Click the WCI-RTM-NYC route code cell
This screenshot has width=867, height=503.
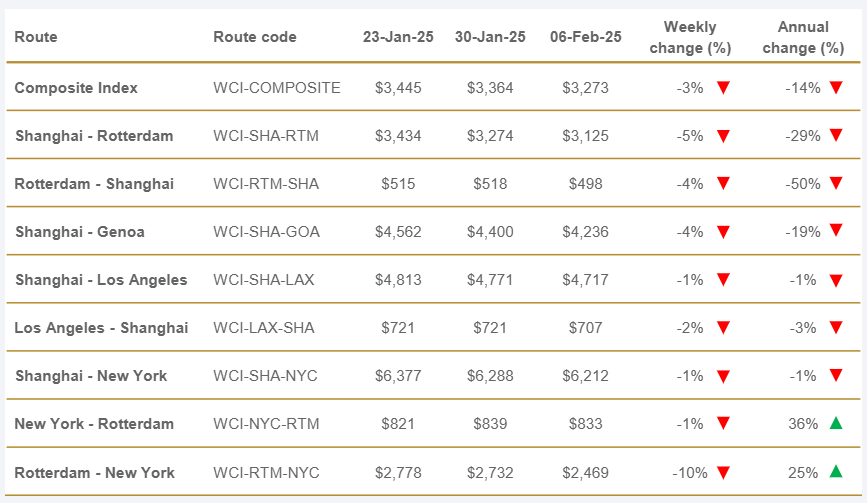click(x=264, y=472)
